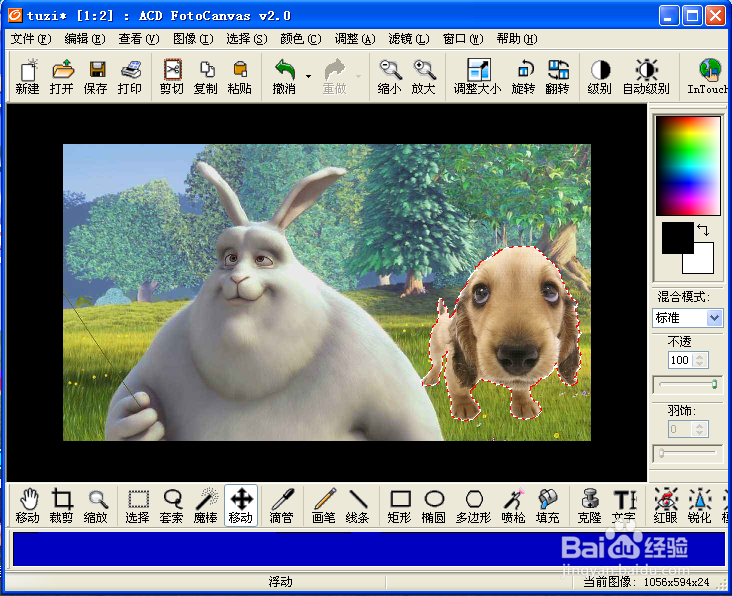Image resolution: width=732 pixels, height=596 pixels.
Task: Select the 选择 rectangular selection tool
Action: pyautogui.click(x=138, y=506)
